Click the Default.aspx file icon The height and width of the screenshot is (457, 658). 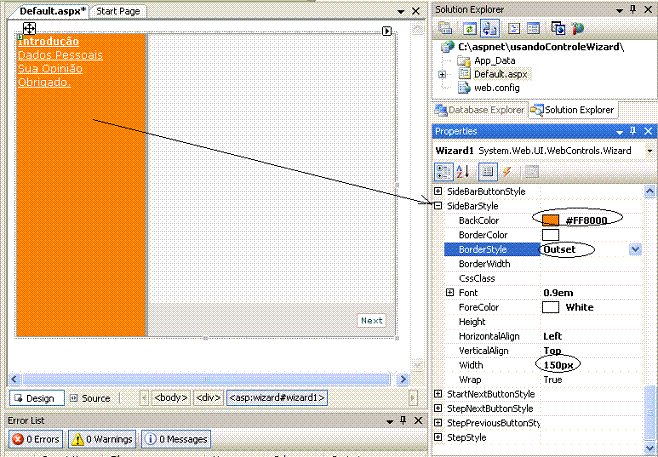464,74
